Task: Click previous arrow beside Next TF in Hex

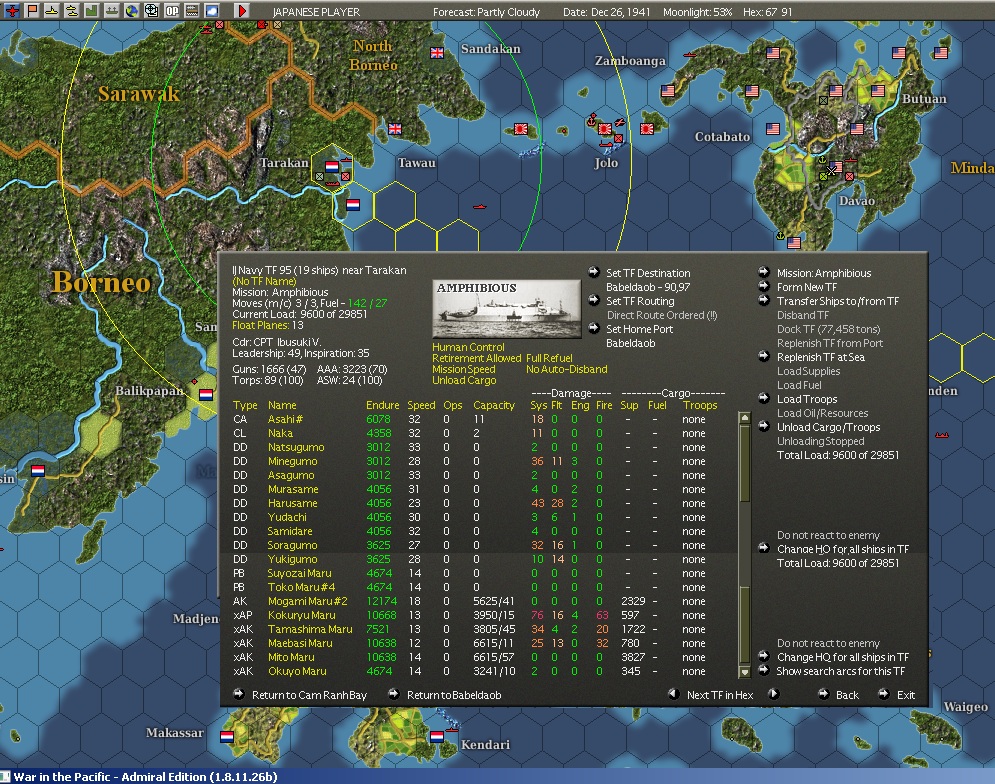Action: point(674,694)
